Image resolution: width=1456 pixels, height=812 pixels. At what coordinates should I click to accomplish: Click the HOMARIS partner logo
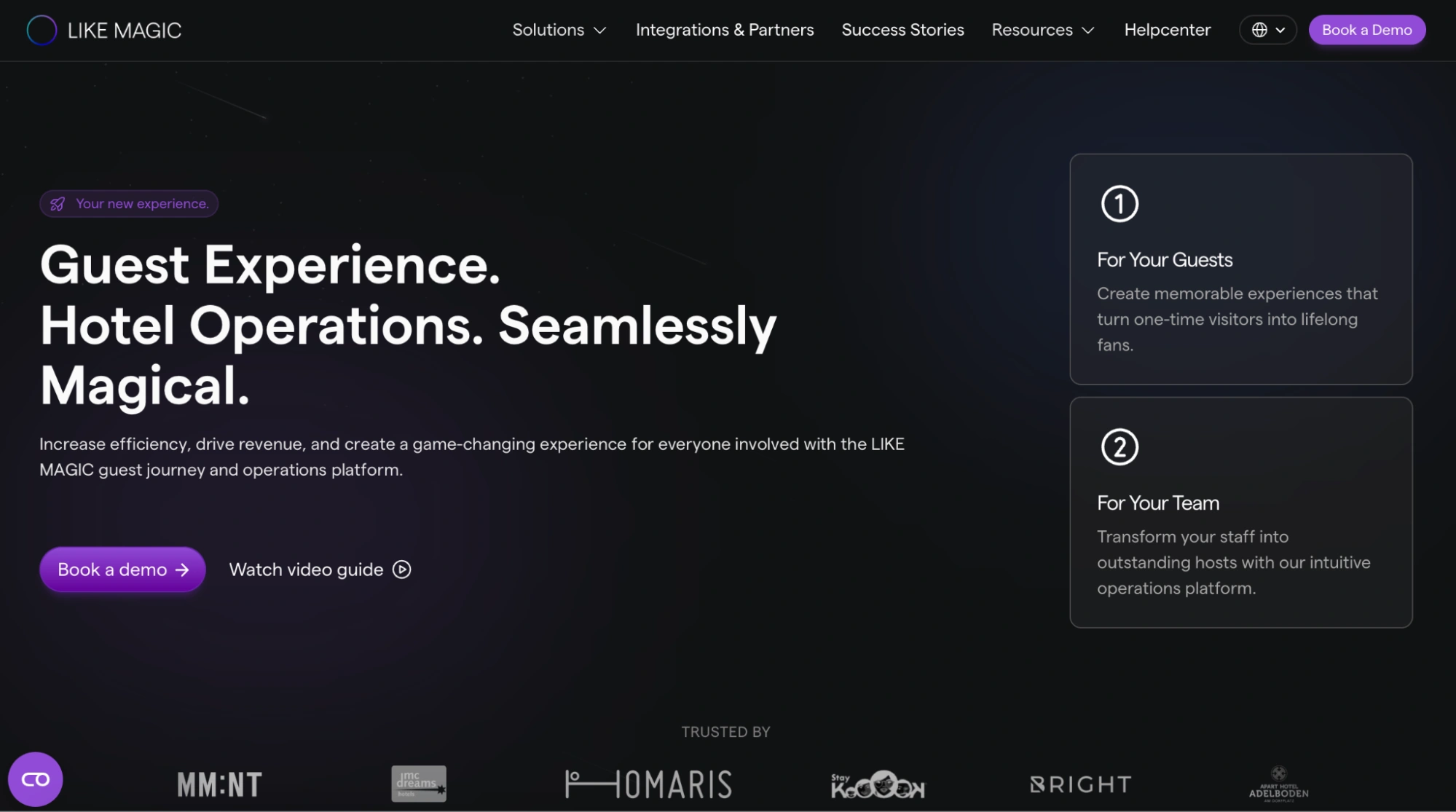[x=648, y=784]
